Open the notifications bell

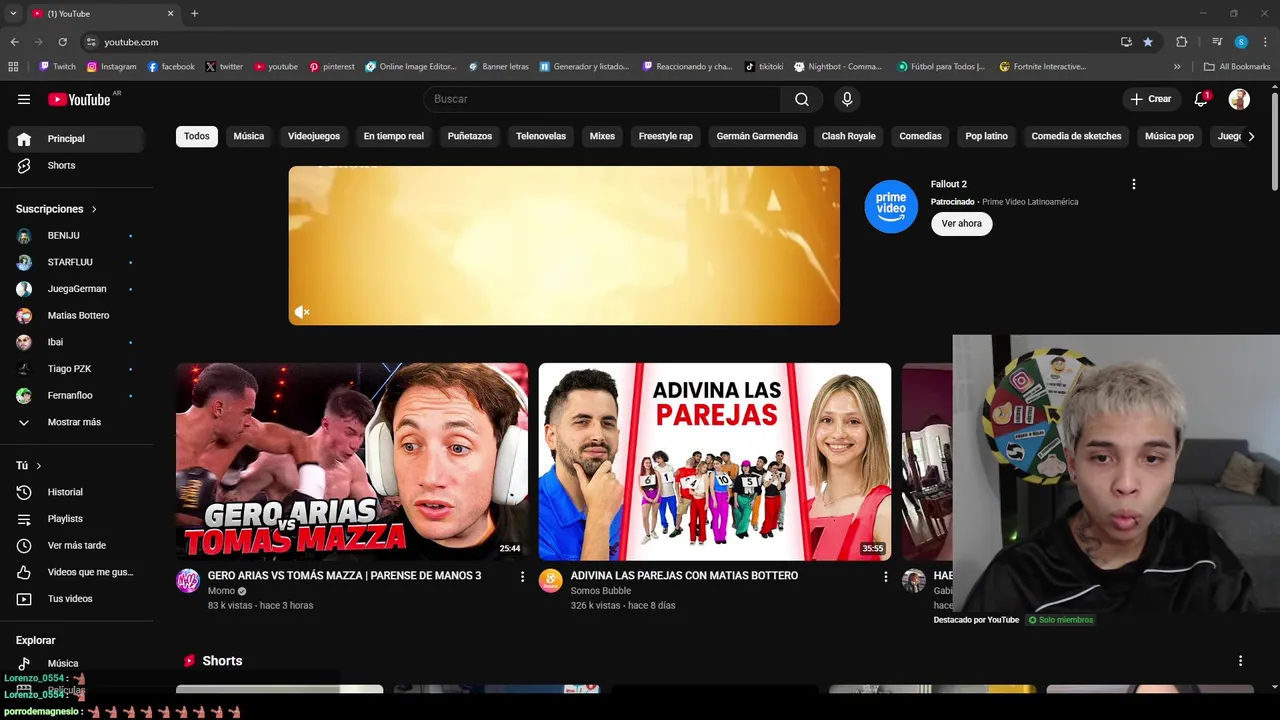click(1201, 99)
